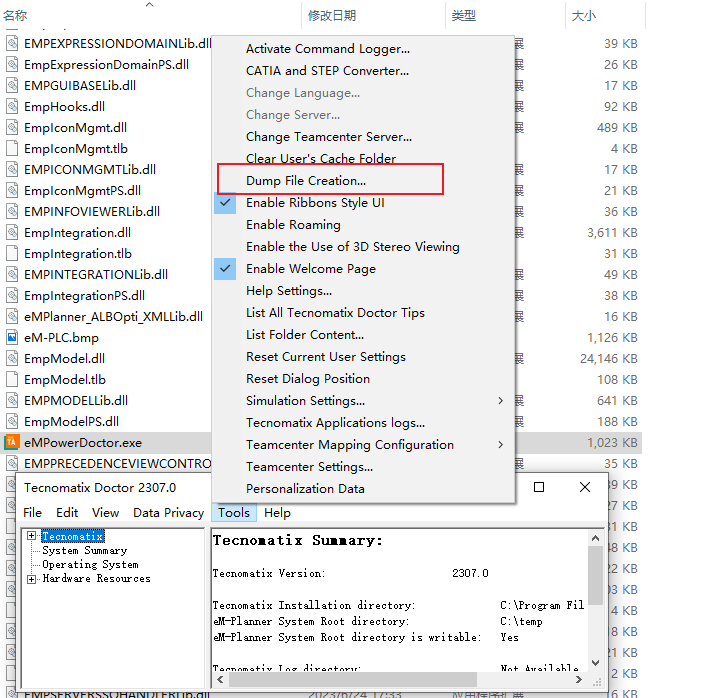The height and width of the screenshot is (698, 713).
Task: Open the Data Privacy menu
Action: click(x=168, y=513)
